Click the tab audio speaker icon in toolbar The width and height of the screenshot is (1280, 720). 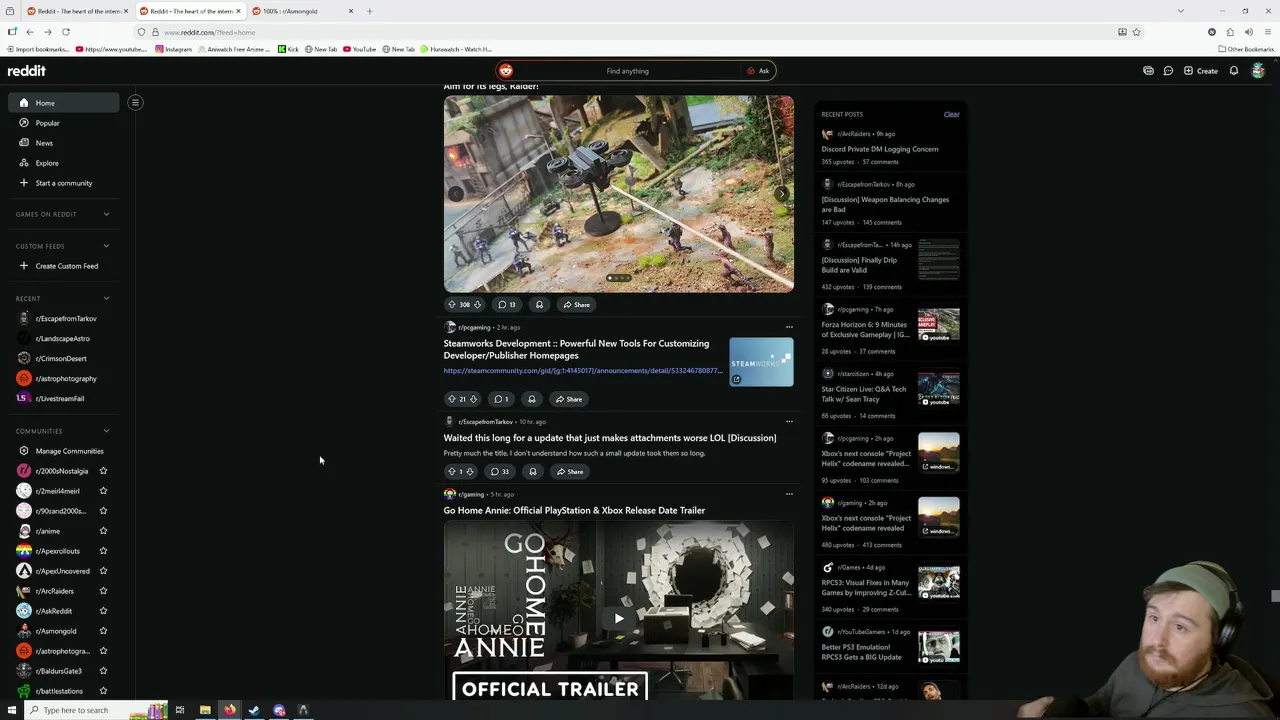(x=1248, y=32)
